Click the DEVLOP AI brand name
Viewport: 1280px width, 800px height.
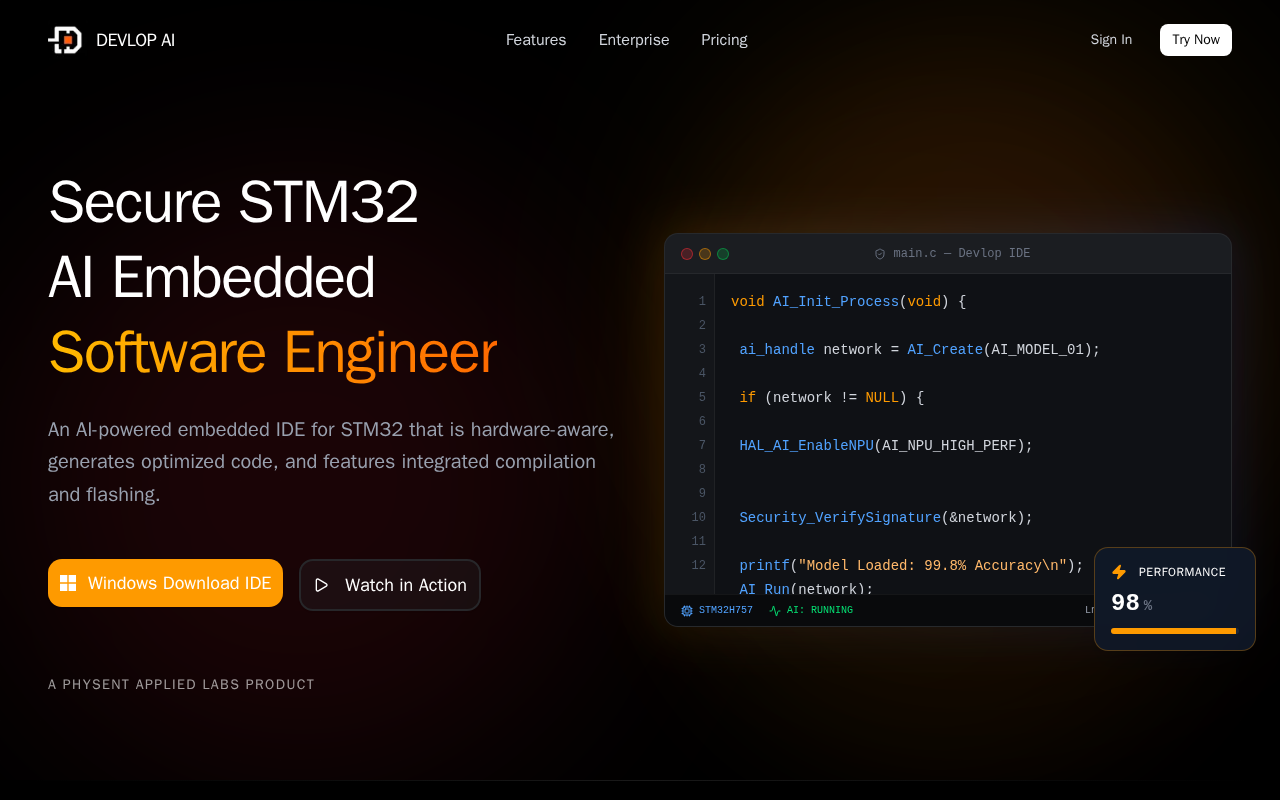click(x=135, y=40)
